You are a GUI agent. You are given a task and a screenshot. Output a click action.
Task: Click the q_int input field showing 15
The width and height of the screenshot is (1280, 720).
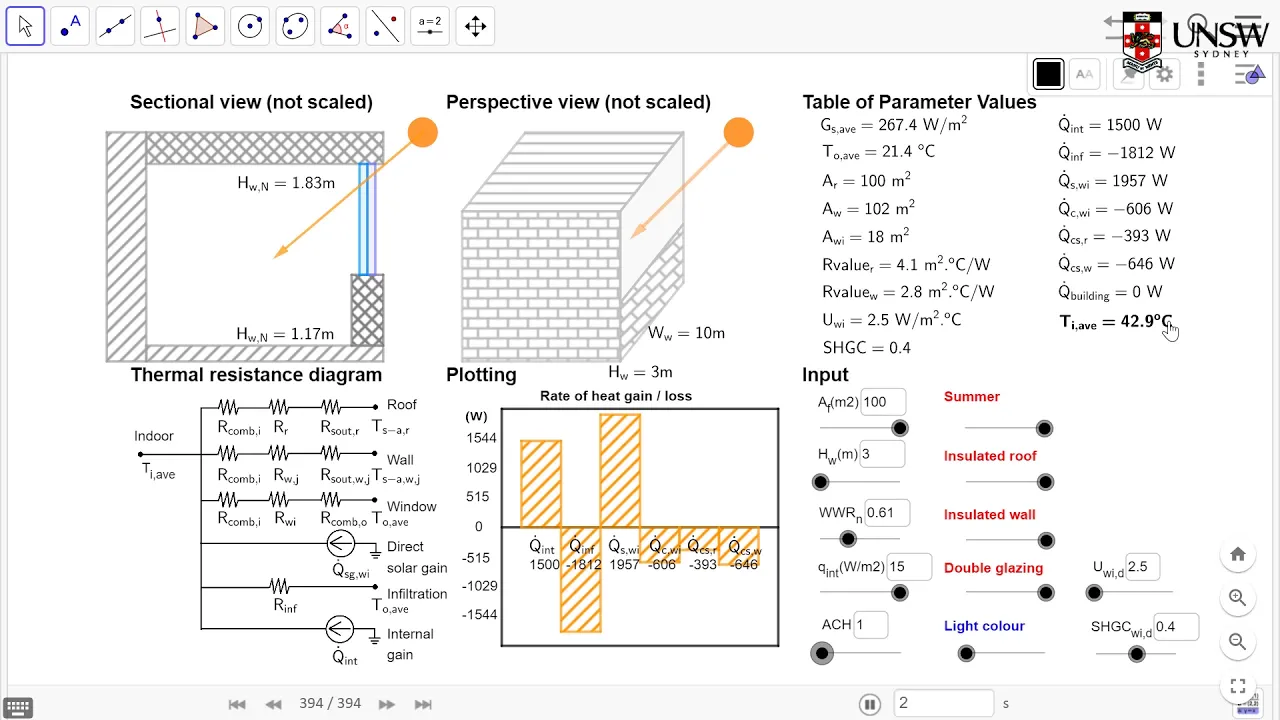[909, 567]
